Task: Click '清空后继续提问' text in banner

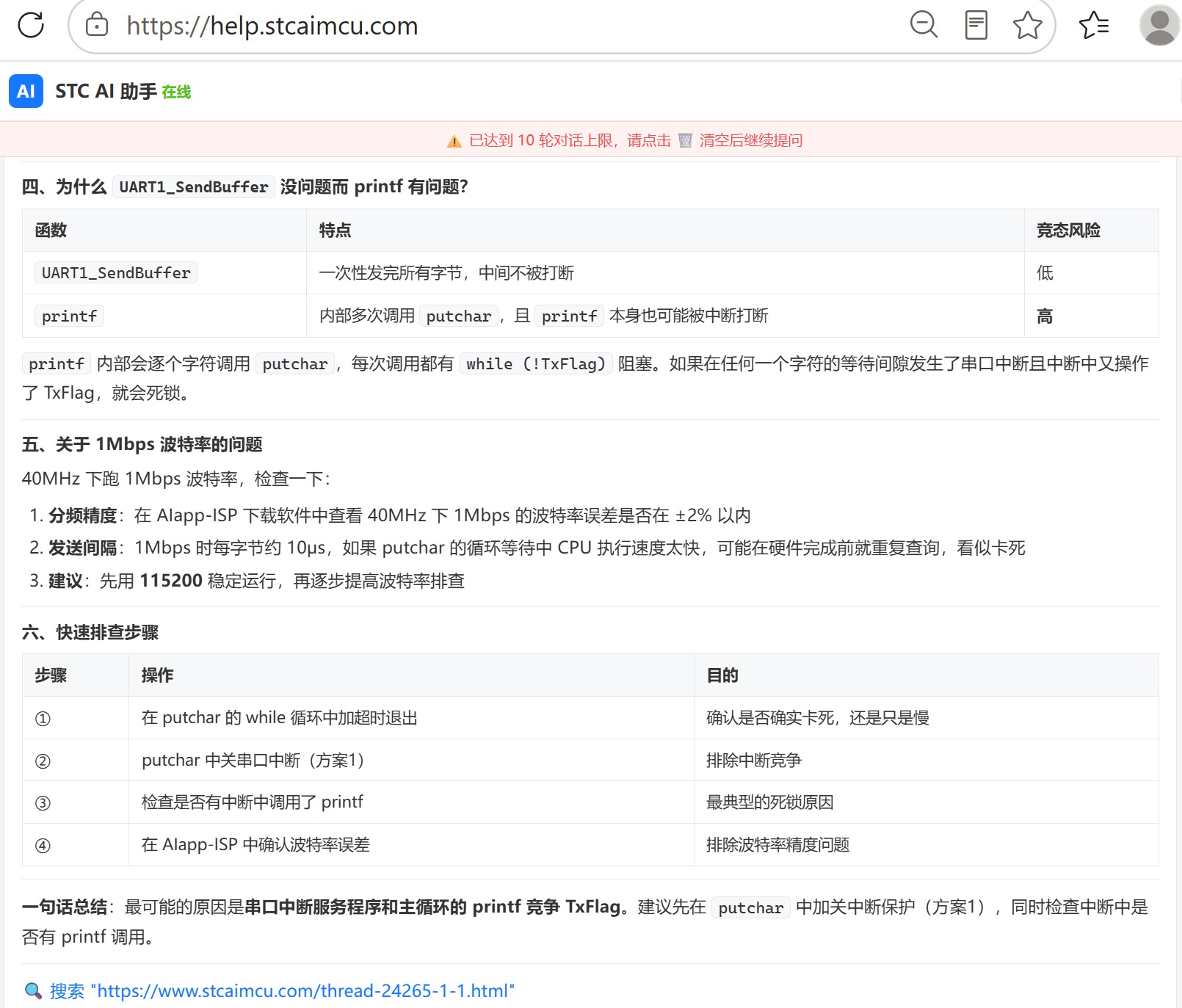Action: (x=750, y=140)
